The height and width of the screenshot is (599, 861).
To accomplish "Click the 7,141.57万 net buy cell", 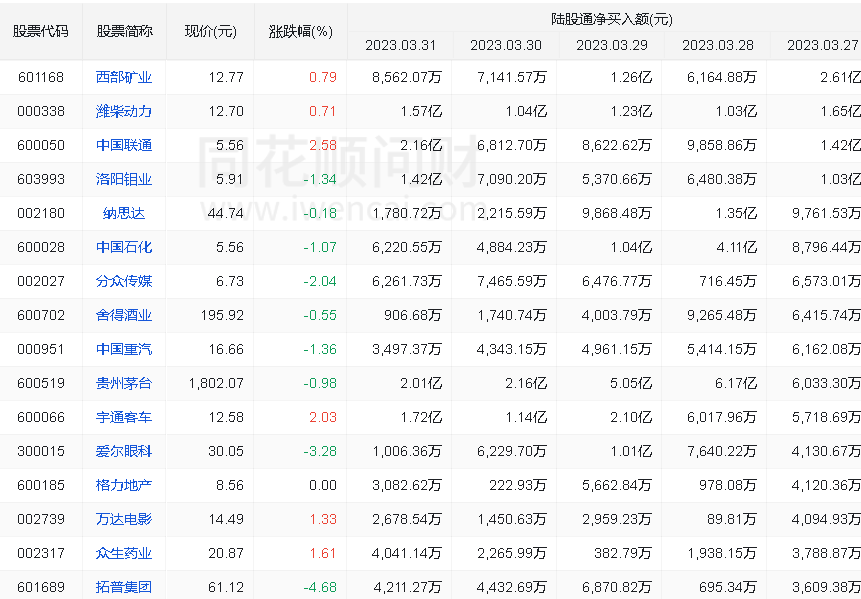I will pos(512,77).
